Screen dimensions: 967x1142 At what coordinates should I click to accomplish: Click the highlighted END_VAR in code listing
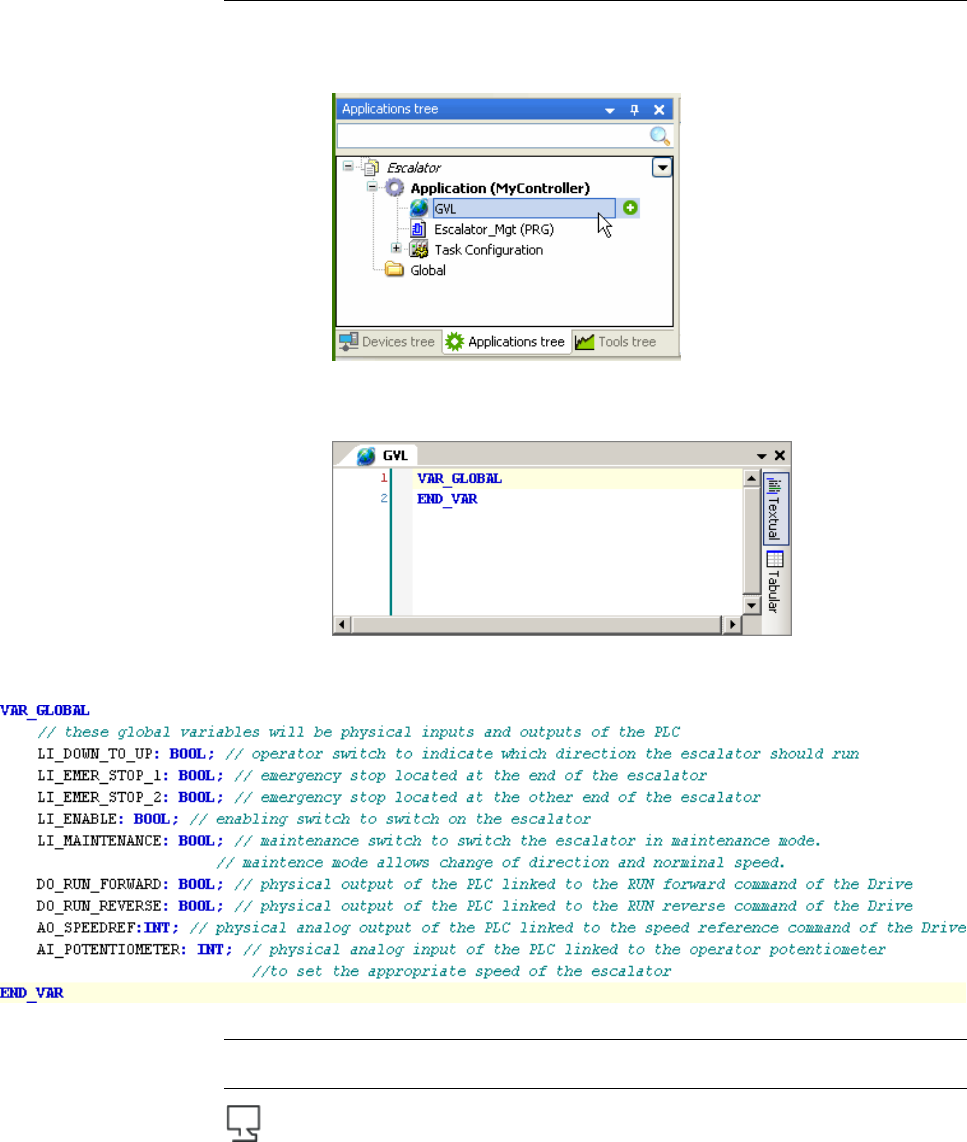[32, 993]
